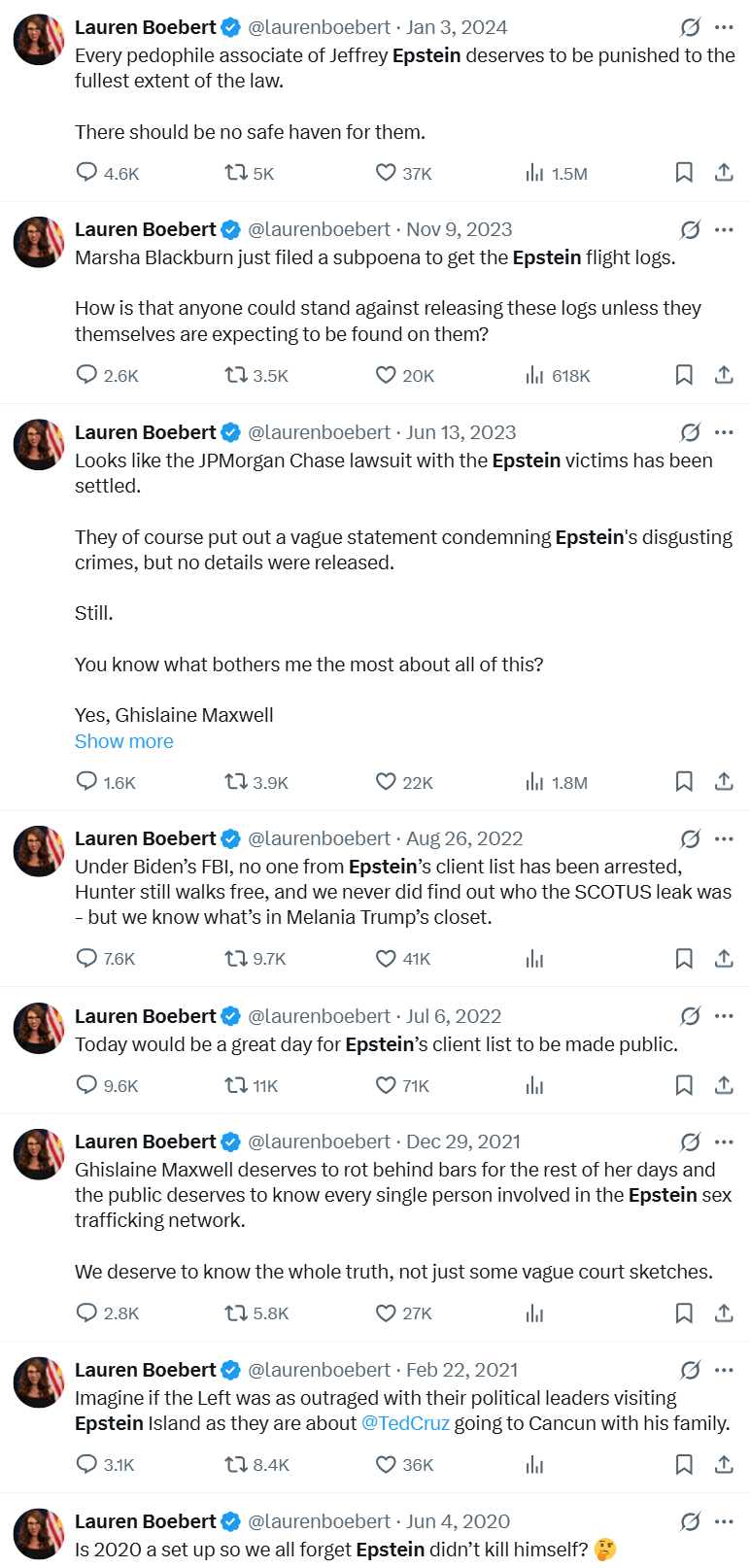This screenshot has width=750, height=1568.
Task: Like the Feb 22, 2021 Cancun tweet
Action: 386,1465
